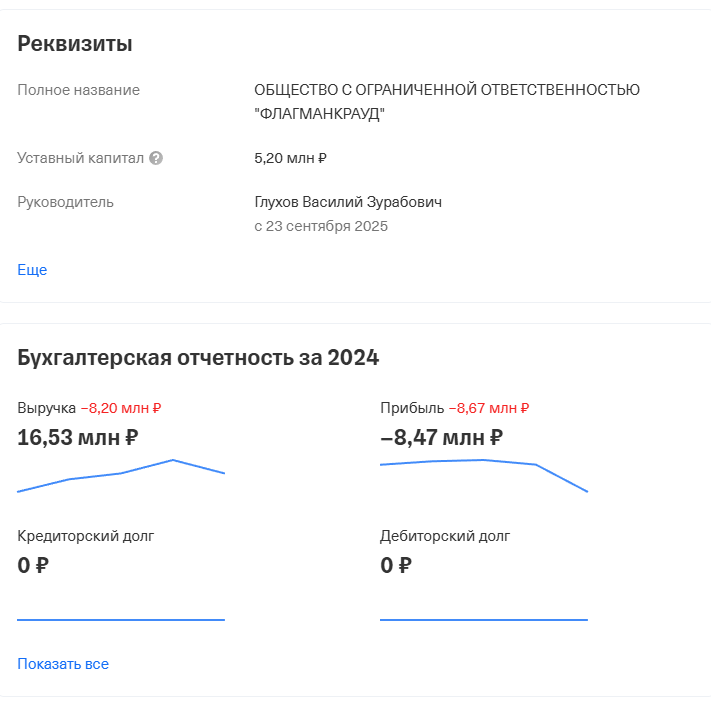Click the Руководитель field label

click(66, 202)
